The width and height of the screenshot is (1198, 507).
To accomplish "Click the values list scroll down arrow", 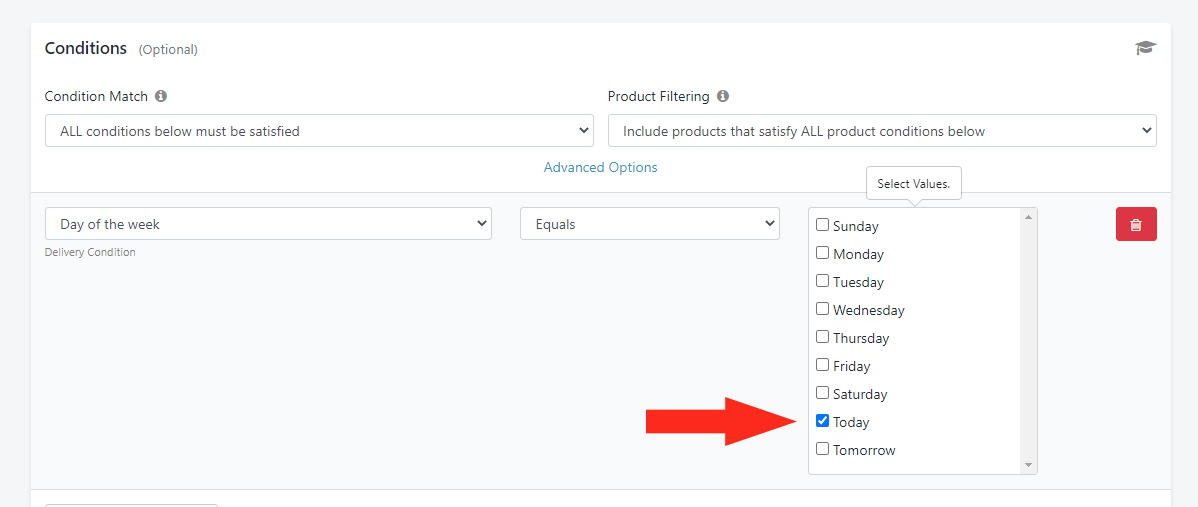I will (x=1028, y=465).
